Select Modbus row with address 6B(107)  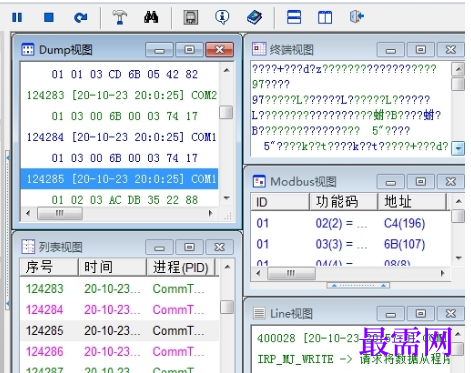(x=350, y=244)
